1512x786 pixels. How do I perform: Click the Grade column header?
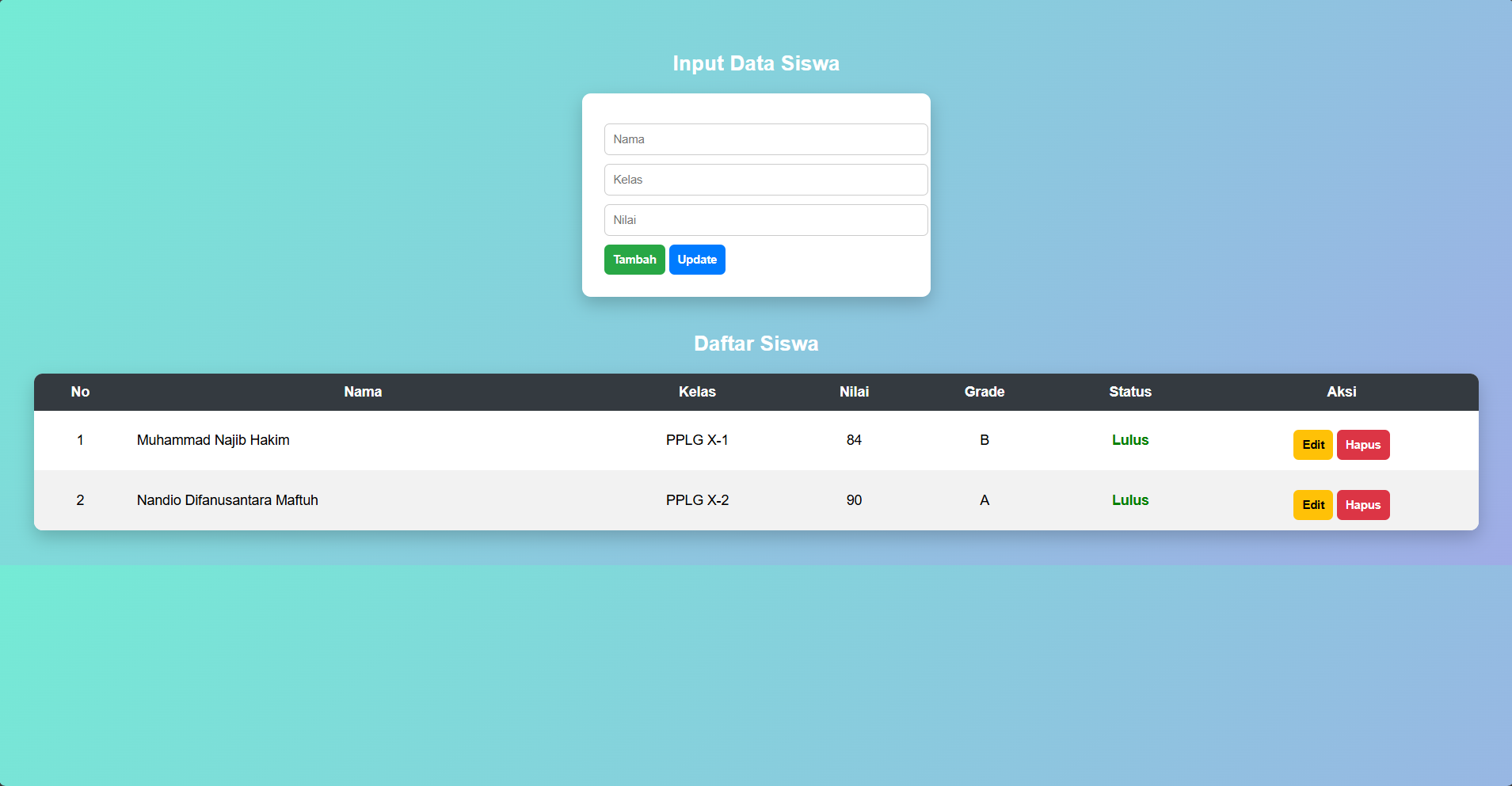[x=984, y=392]
